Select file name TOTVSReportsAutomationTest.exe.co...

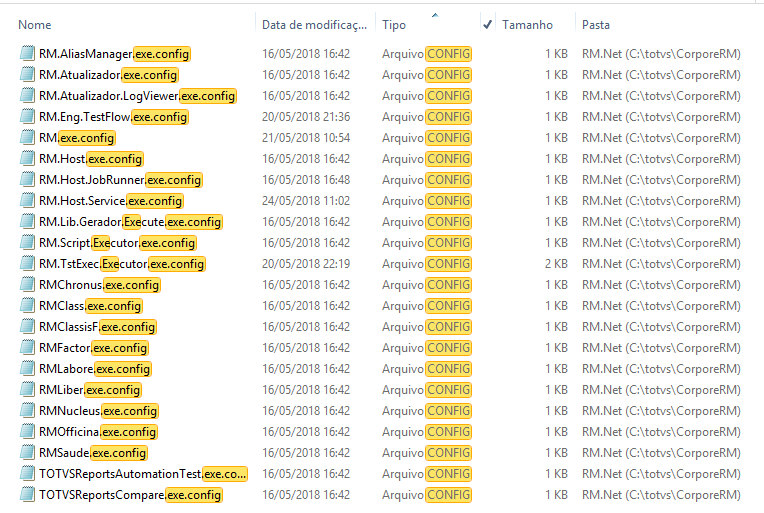click(143, 474)
